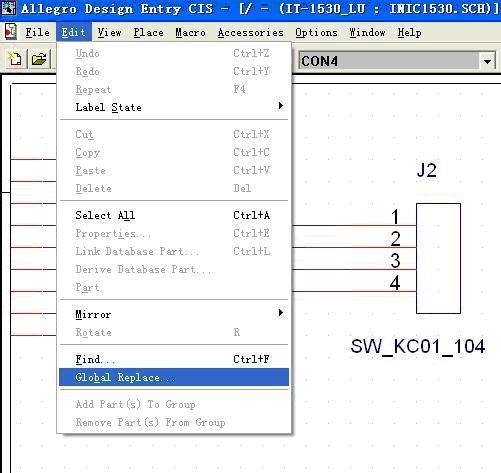
Task: Open the Macro menu
Action: [190, 32]
